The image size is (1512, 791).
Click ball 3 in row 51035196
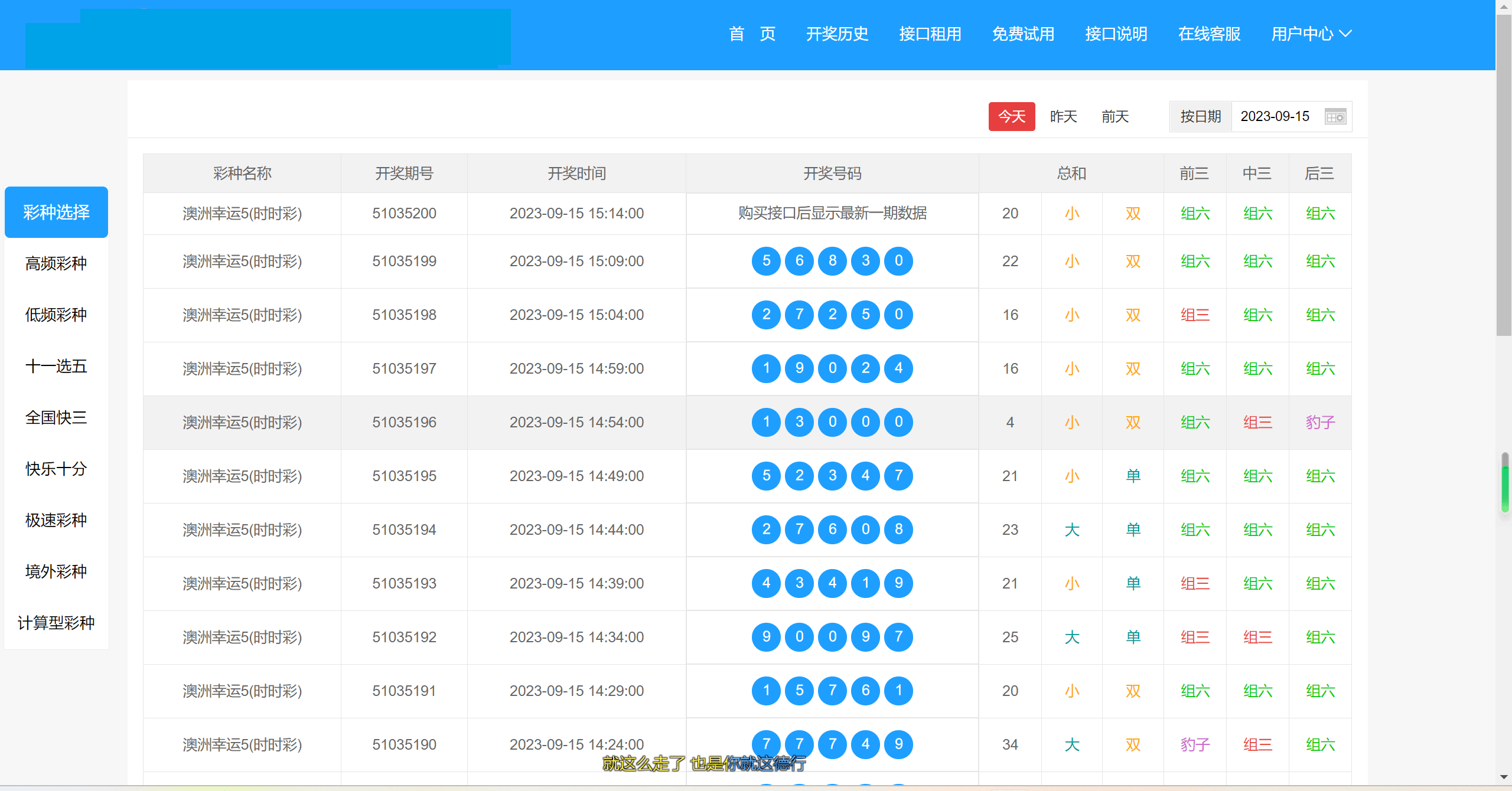pos(799,422)
